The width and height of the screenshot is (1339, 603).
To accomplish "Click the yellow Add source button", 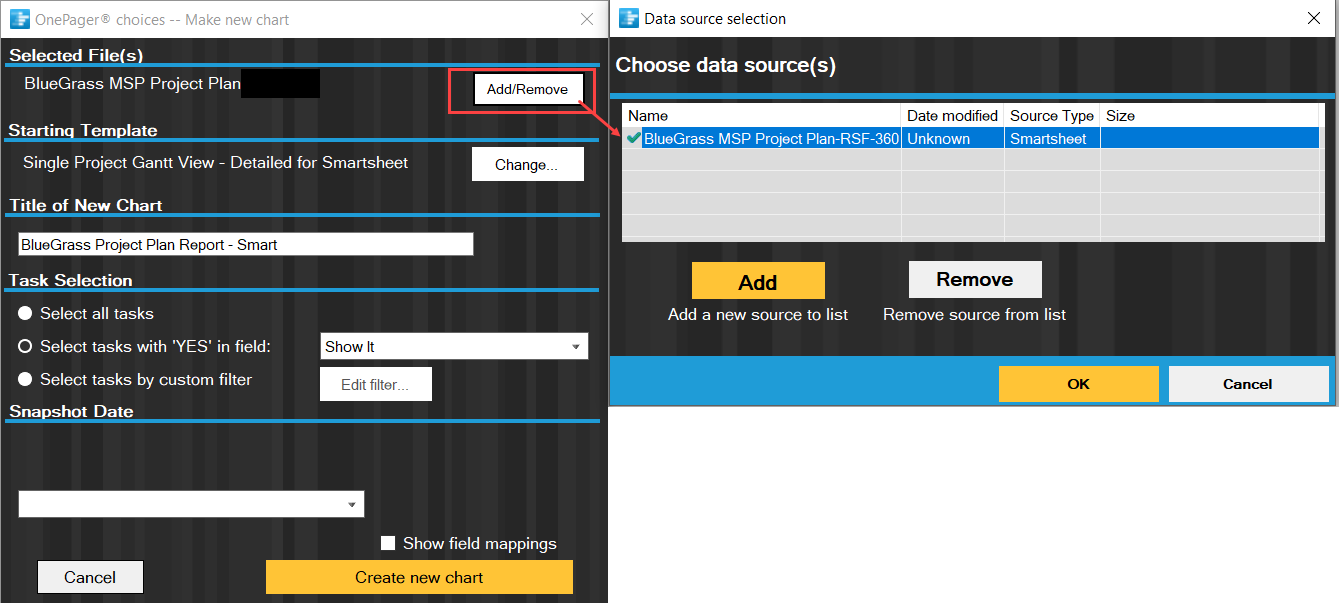I will 758,281.
